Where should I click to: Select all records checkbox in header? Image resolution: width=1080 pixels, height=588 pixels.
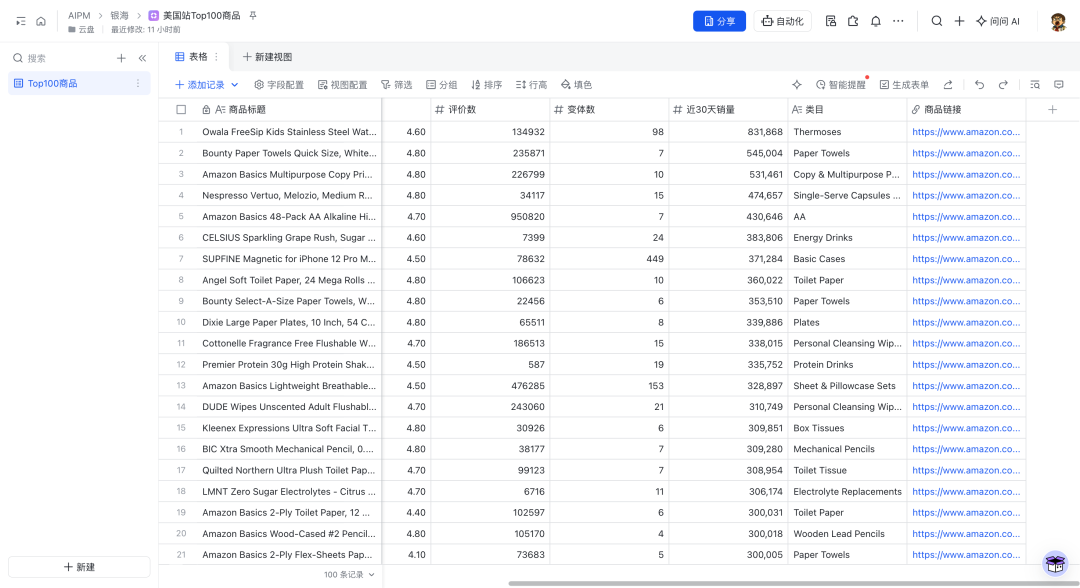pos(181,109)
